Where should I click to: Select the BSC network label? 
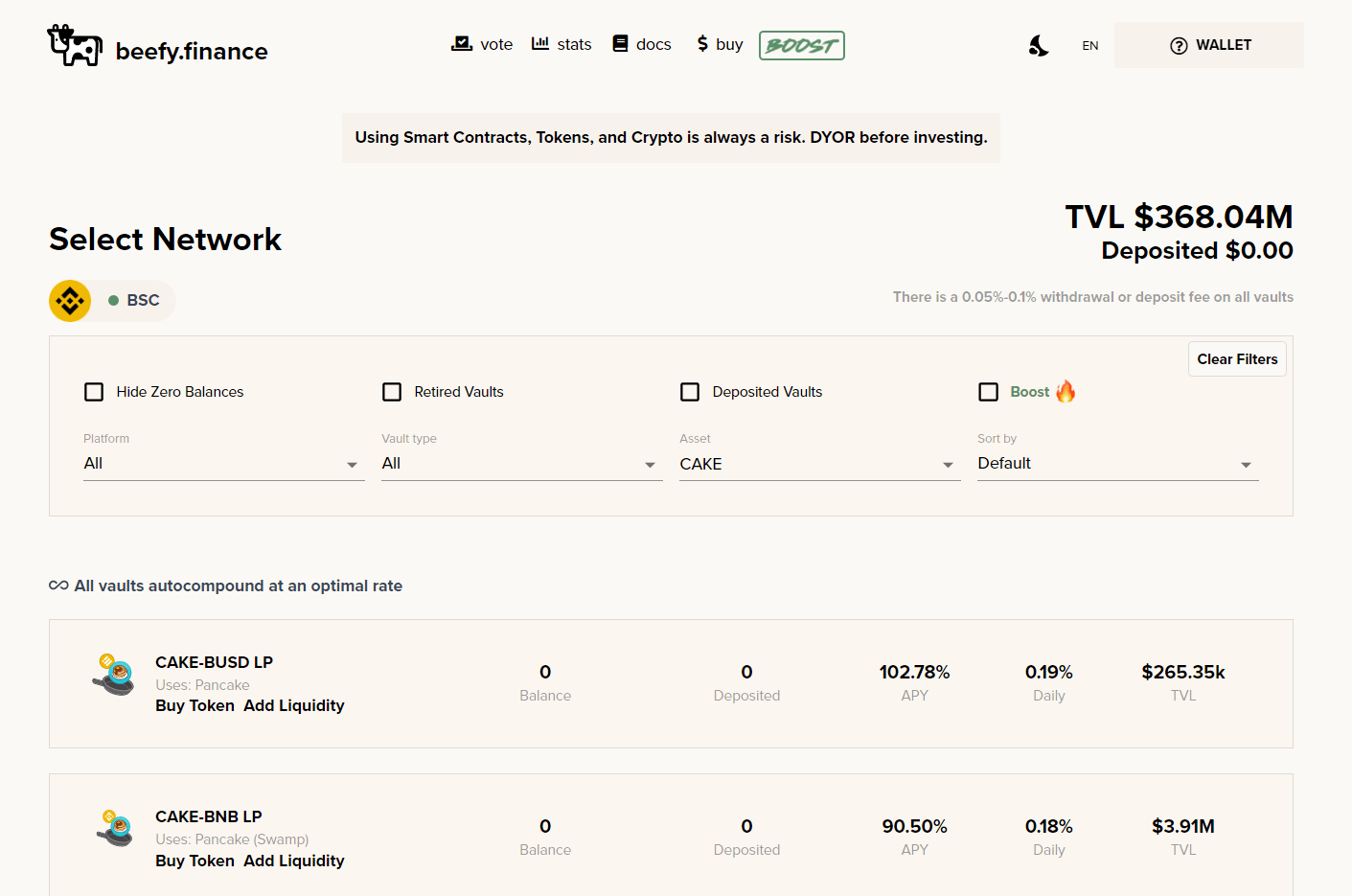[143, 300]
